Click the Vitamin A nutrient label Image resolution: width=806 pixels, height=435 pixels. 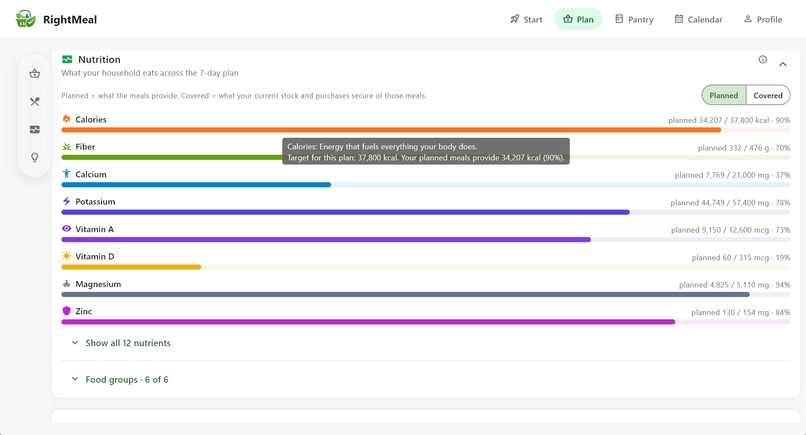click(x=95, y=229)
